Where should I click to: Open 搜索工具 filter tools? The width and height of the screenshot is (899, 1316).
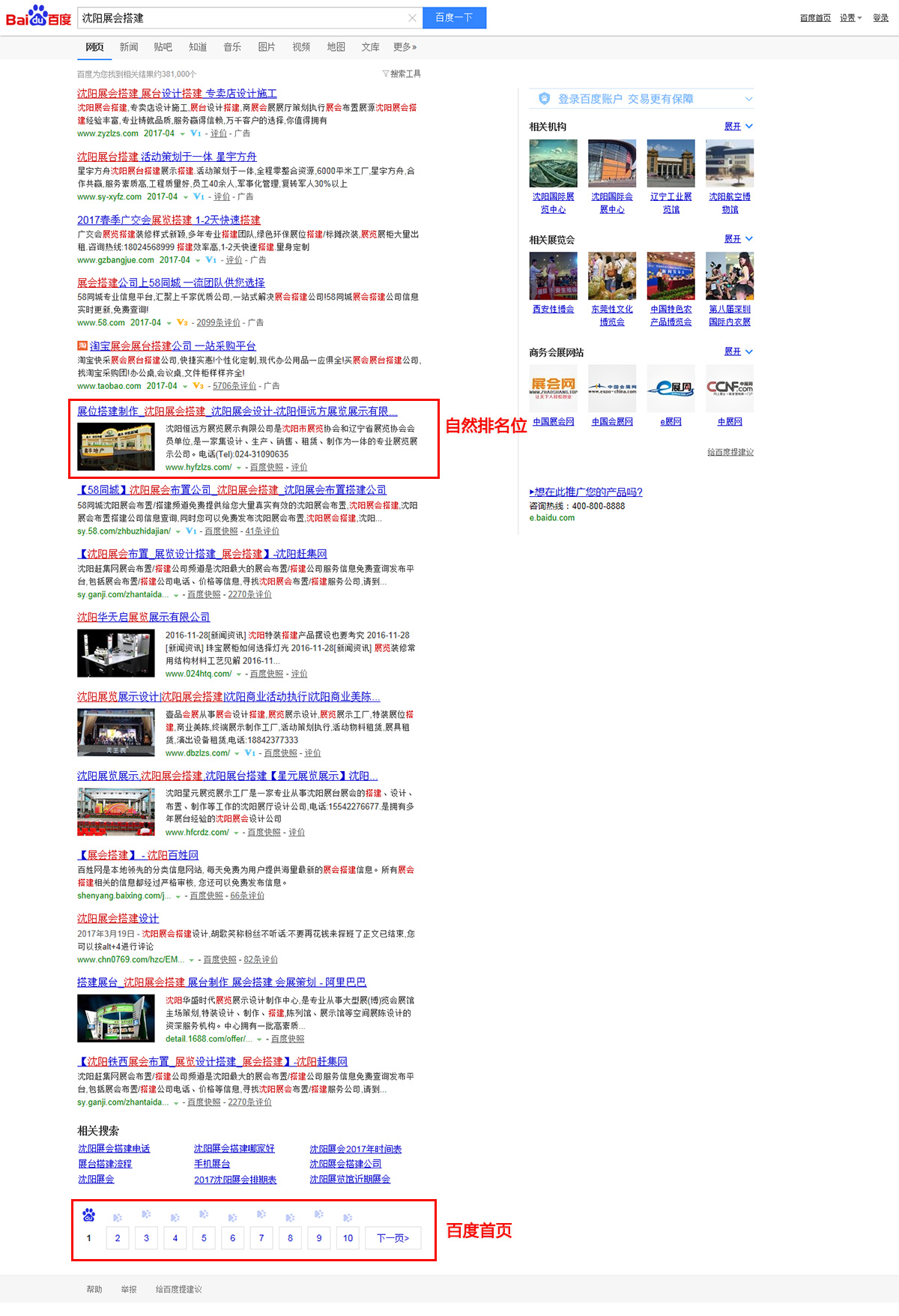(402, 73)
